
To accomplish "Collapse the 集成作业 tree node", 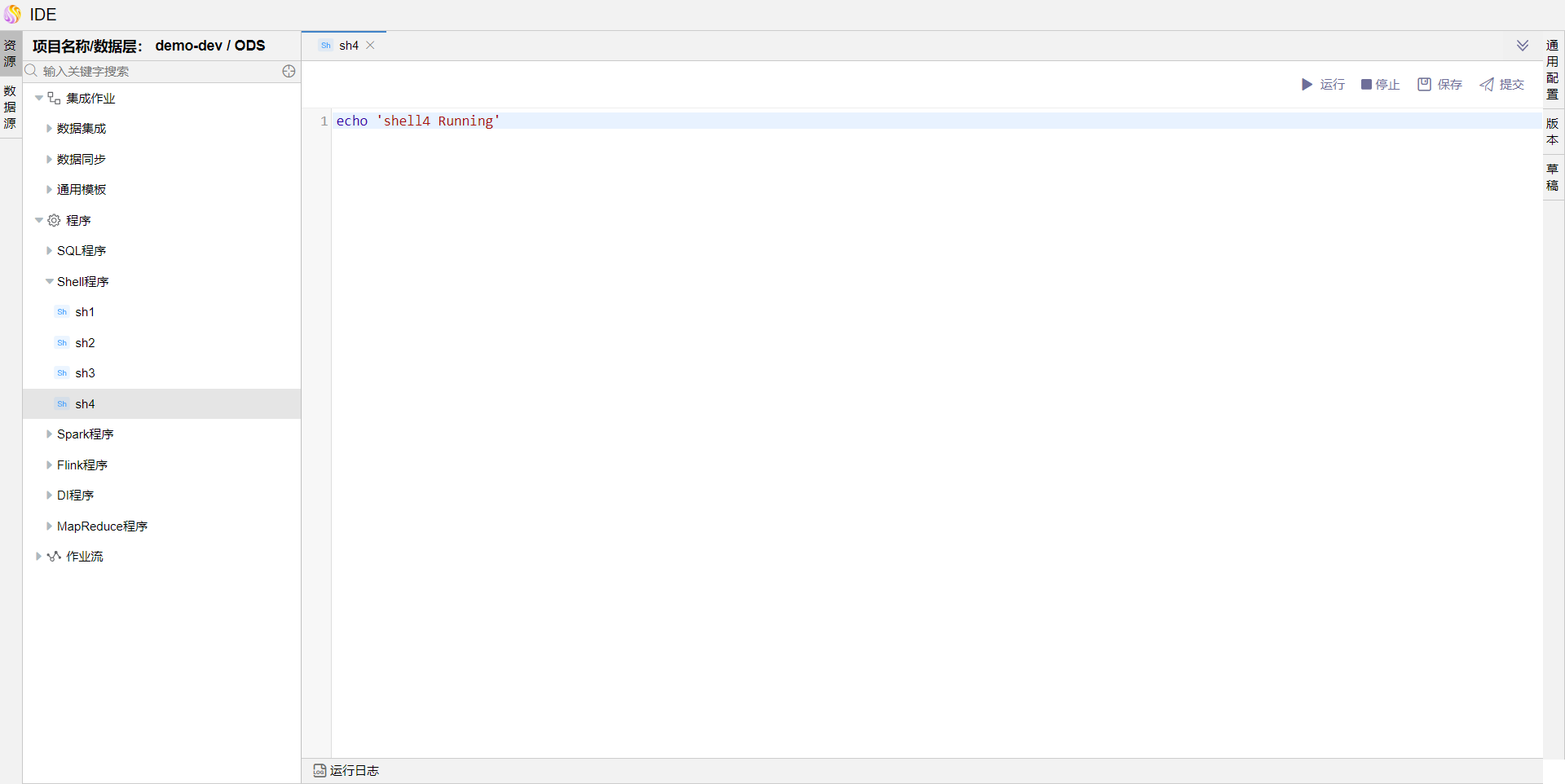I will [x=39, y=99].
